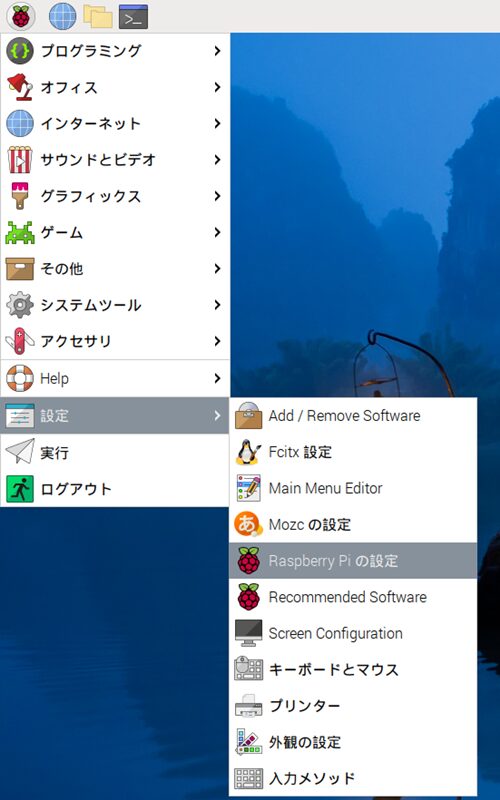Open Recommended Software entry
Screen dimensions: 500x800
[353, 597]
